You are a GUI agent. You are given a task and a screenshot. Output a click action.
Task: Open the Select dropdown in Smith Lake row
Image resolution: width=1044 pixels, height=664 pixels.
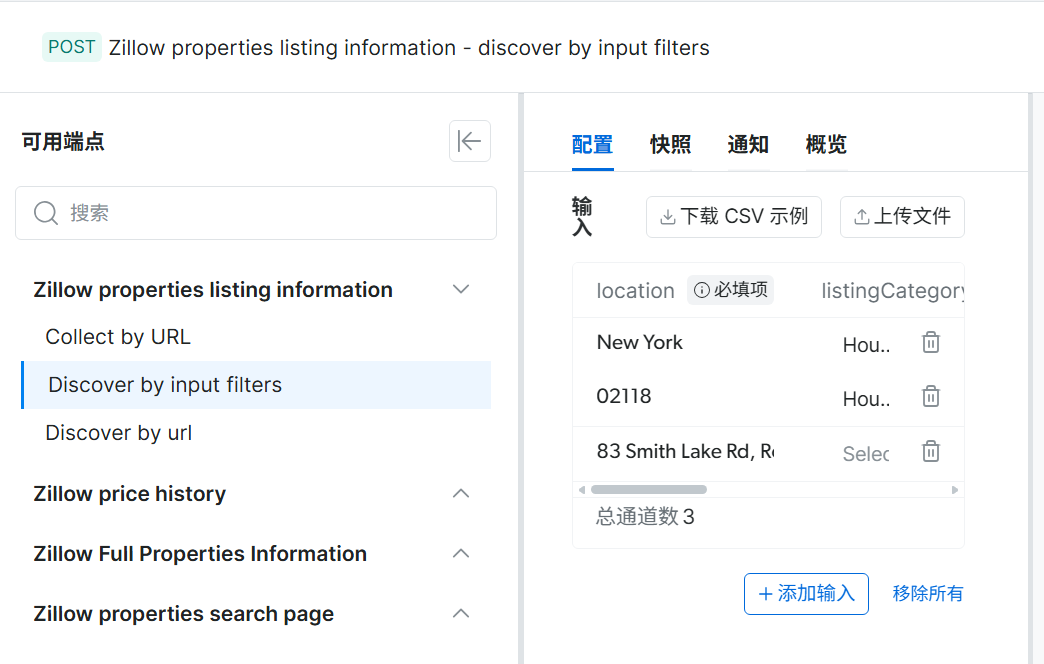click(x=866, y=454)
